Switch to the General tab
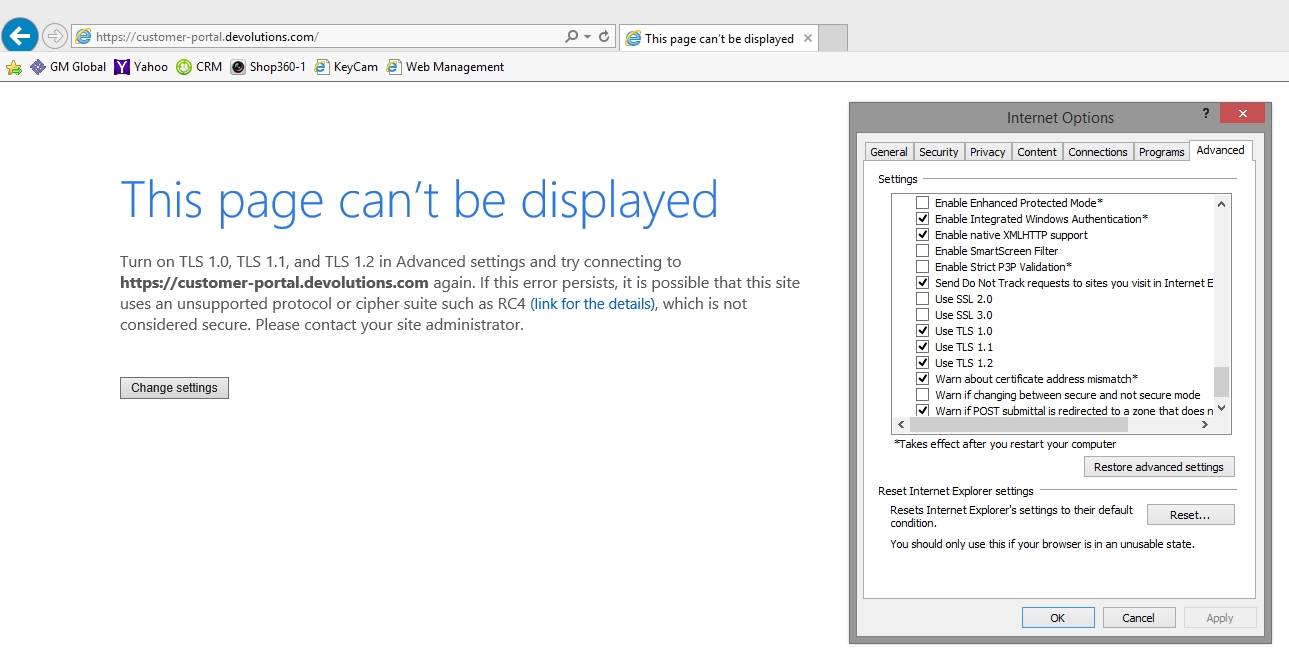 (x=889, y=152)
